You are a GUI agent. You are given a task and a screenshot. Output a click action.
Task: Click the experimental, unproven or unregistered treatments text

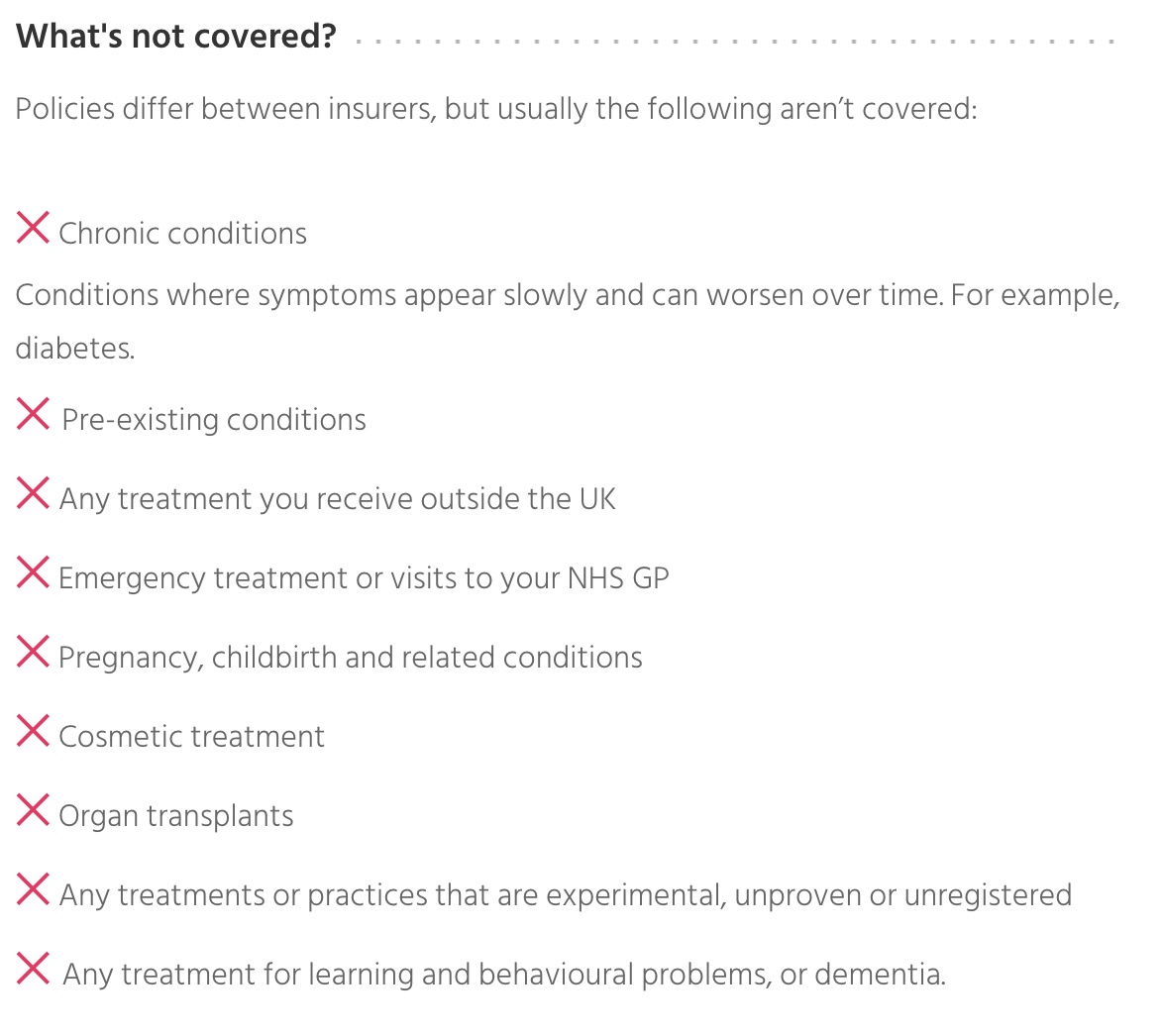565,895
